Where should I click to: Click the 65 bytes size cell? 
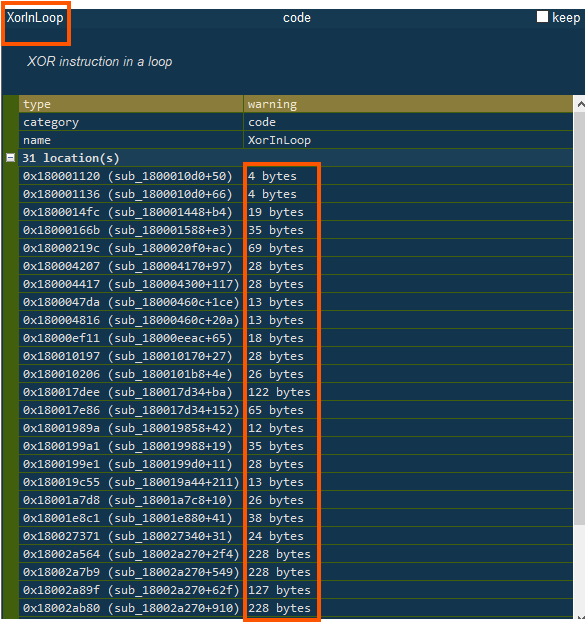408,410
